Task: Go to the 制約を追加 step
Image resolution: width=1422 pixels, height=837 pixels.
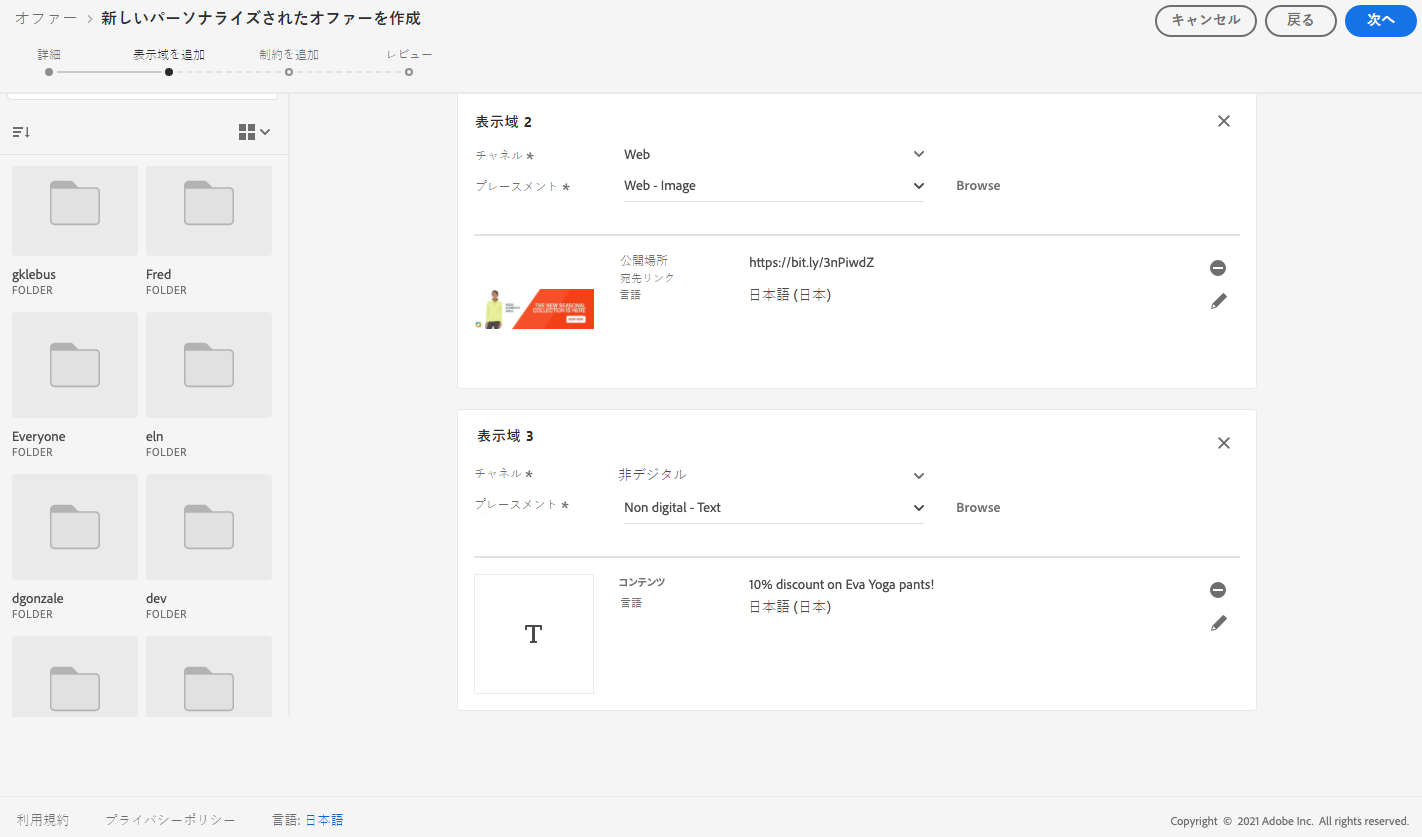Action: coord(289,71)
